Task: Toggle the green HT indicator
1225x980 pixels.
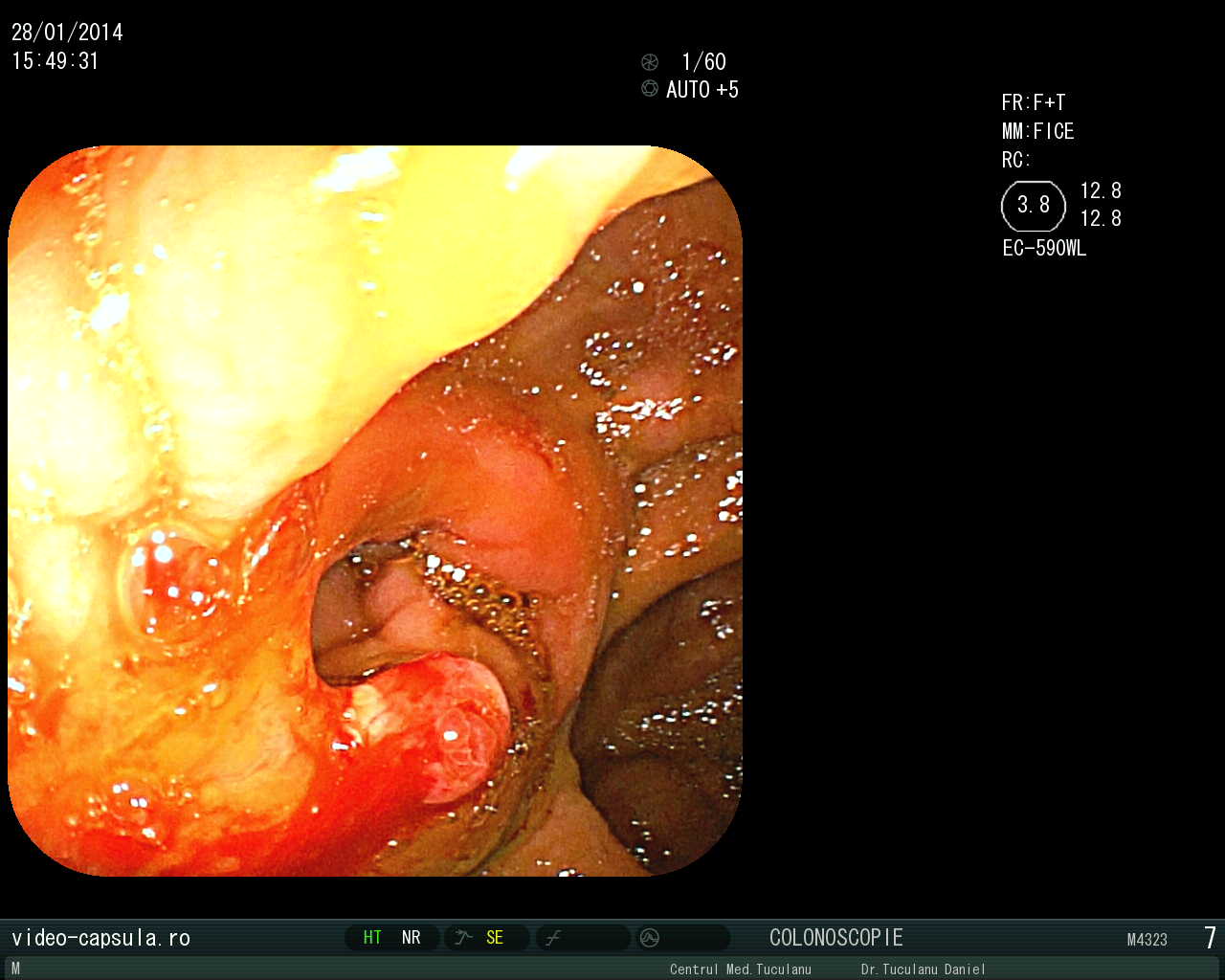Action: coord(372,938)
